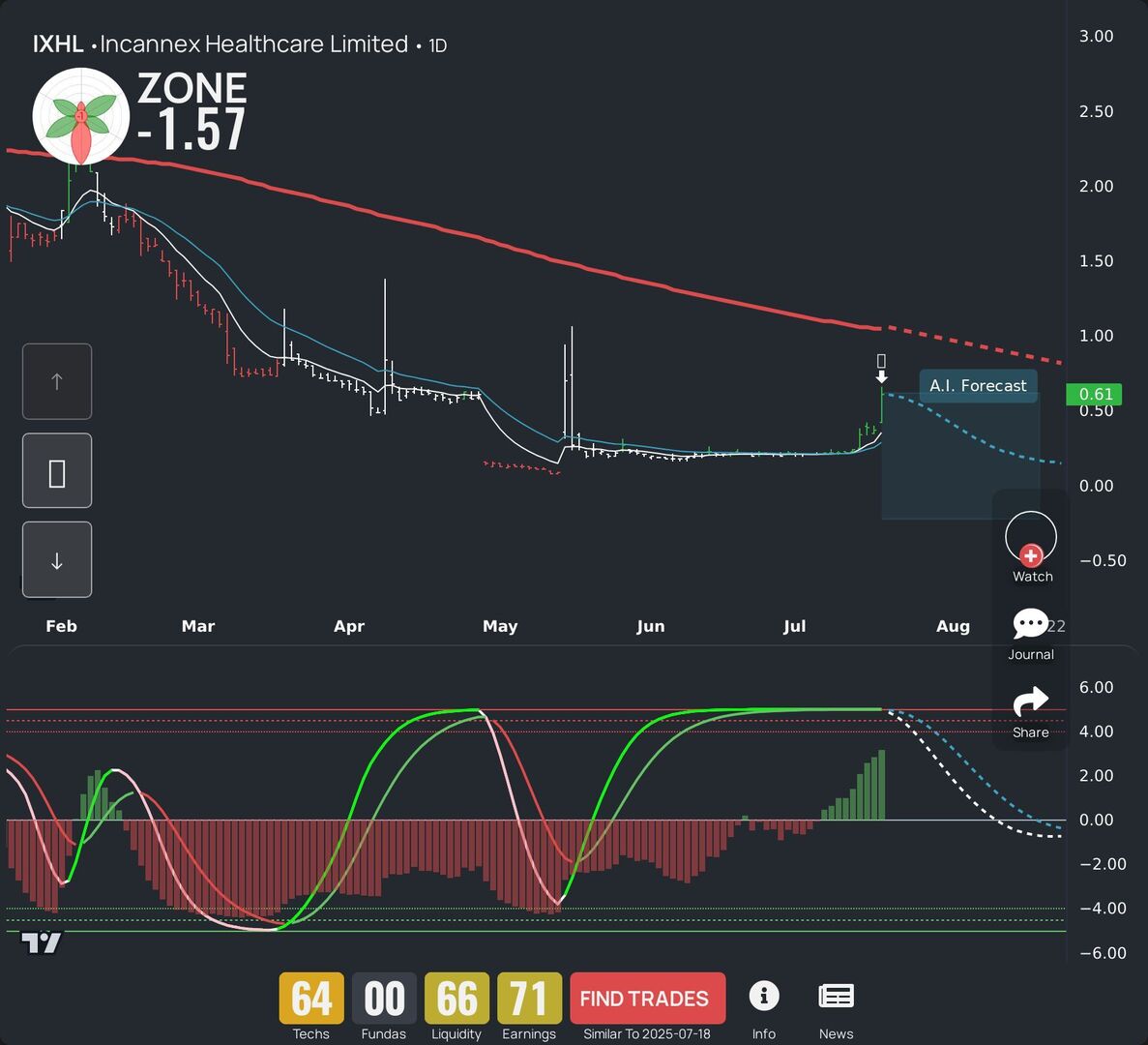Click the Jun label on time axis
Image resolution: width=1148 pixels, height=1045 pixels.
650,626
